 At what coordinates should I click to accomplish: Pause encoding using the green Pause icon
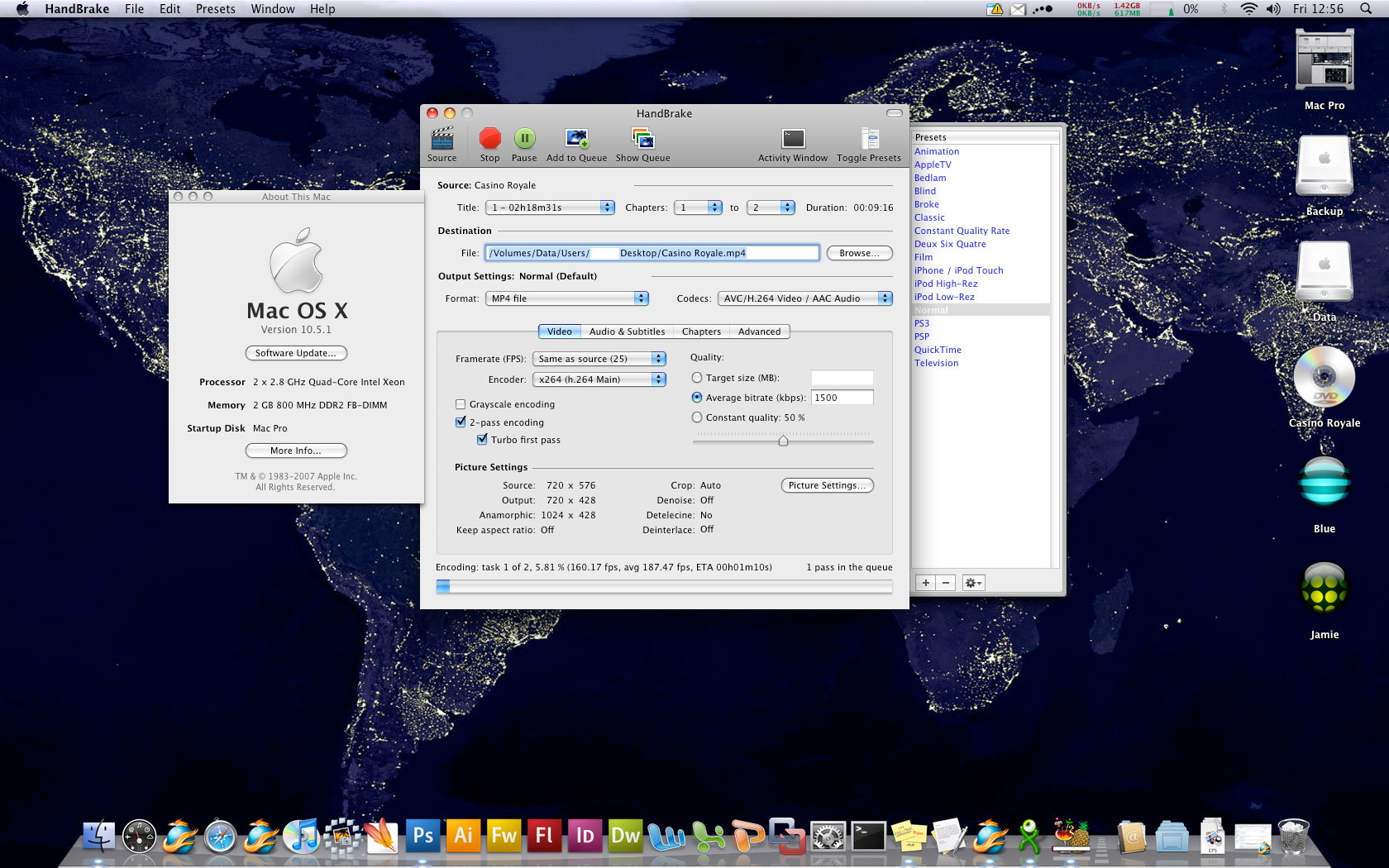pyautogui.click(x=524, y=138)
